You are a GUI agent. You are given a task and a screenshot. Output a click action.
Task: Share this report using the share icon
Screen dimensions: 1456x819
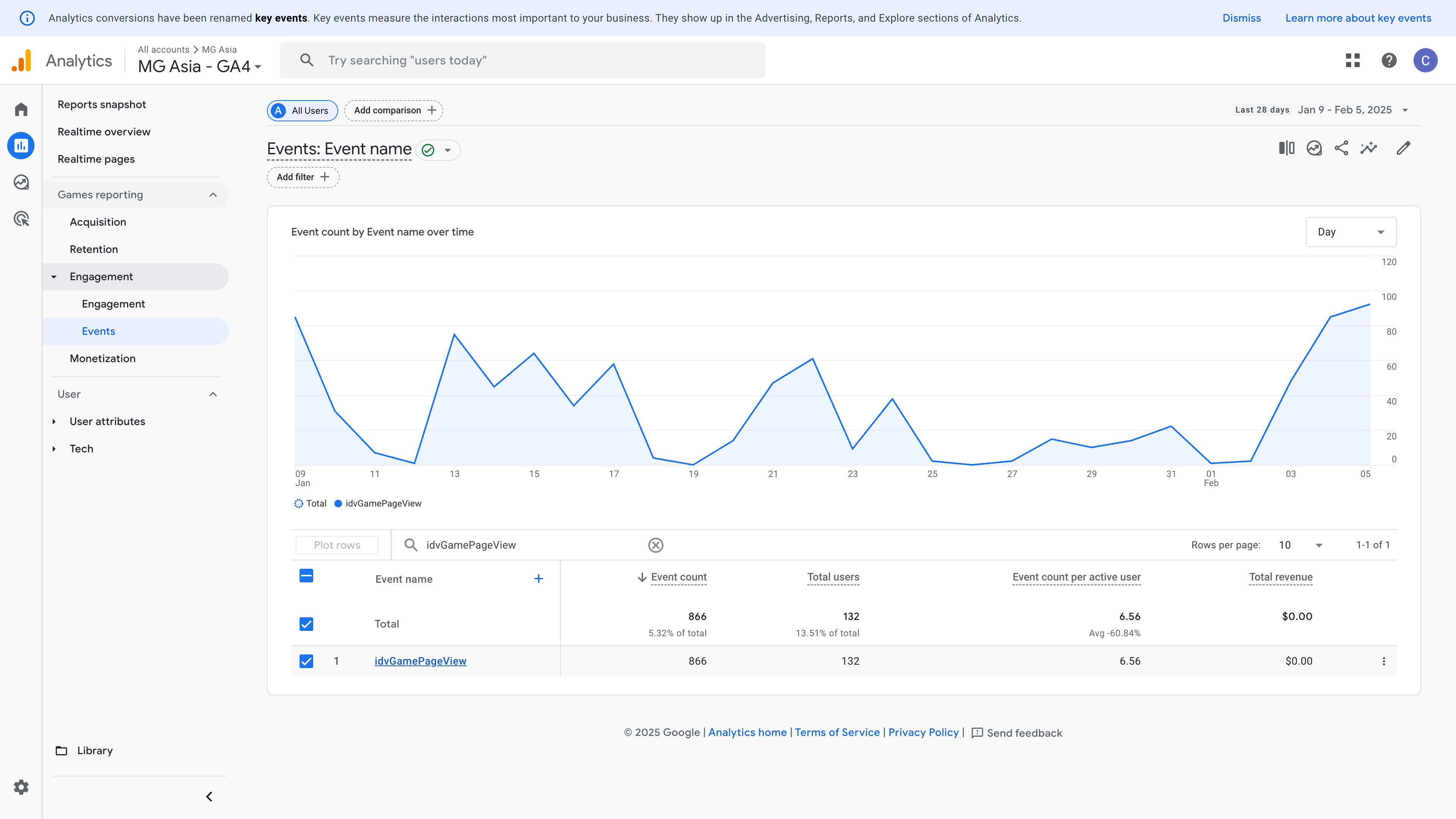click(x=1342, y=148)
